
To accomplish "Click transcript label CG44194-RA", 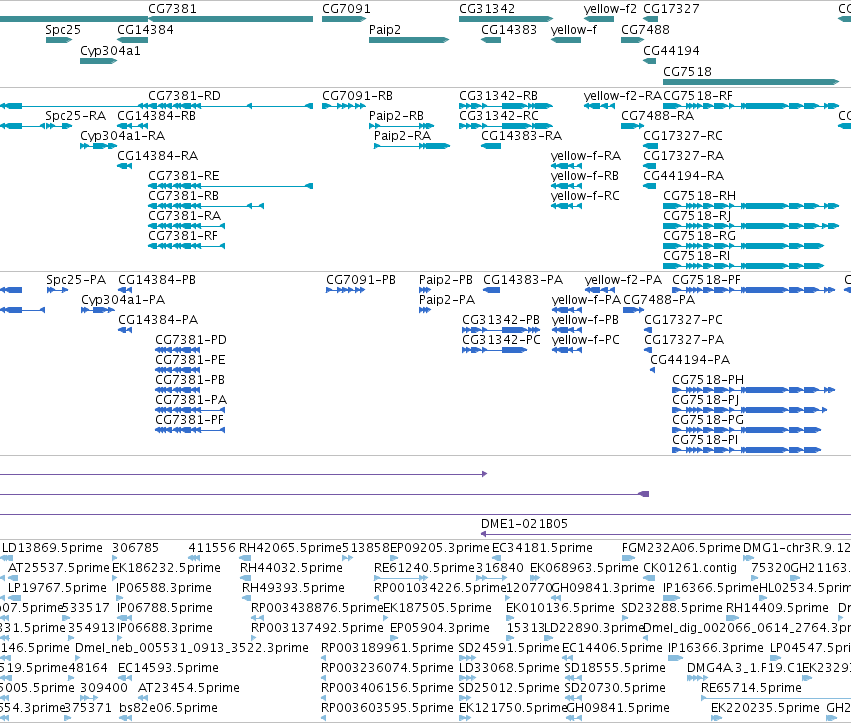I will (x=683, y=176).
